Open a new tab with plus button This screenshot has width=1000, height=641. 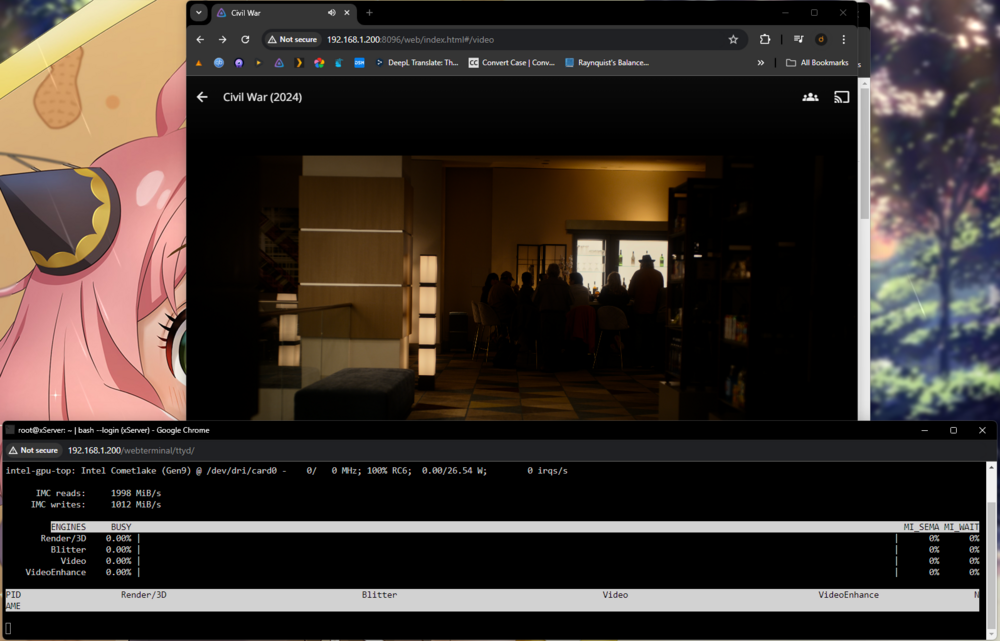369,13
